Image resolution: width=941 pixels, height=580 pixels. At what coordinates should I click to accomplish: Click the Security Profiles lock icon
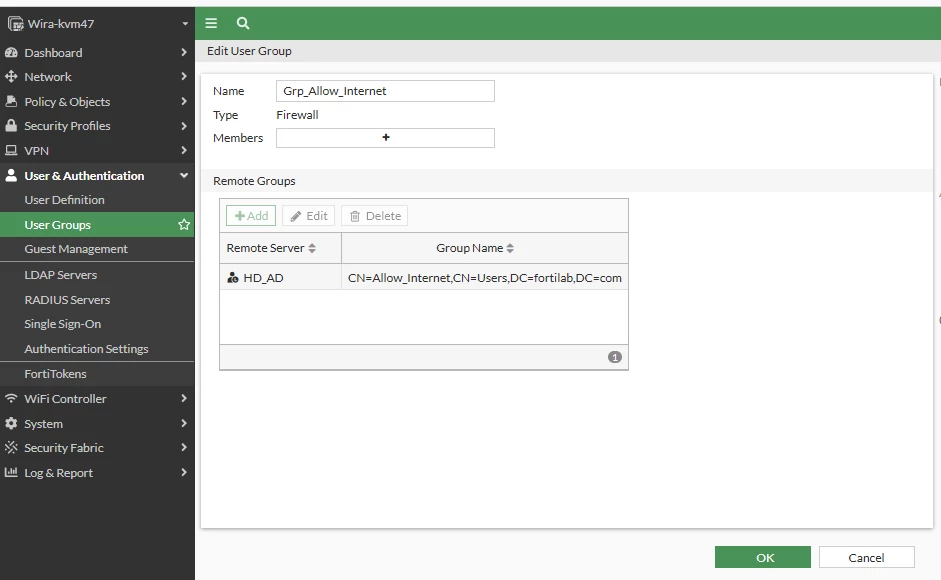pos(11,125)
